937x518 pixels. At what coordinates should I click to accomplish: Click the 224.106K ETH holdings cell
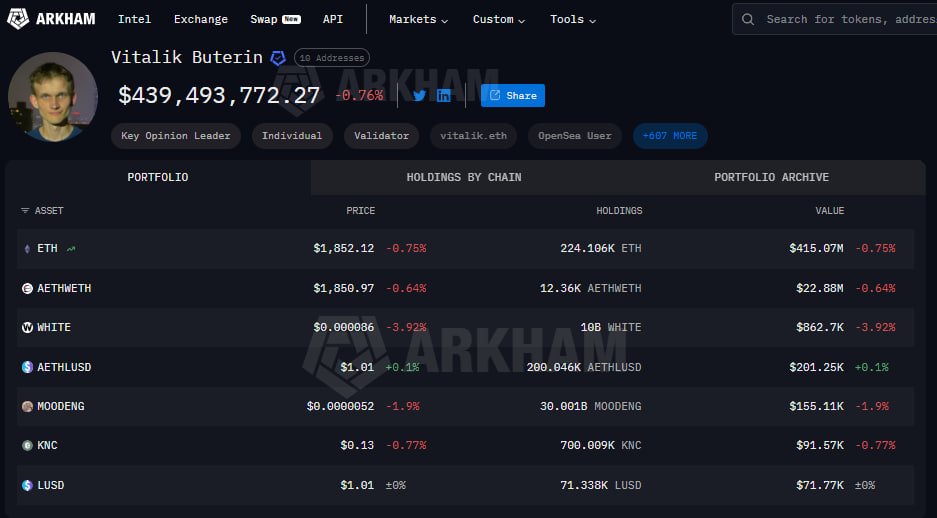coord(601,249)
